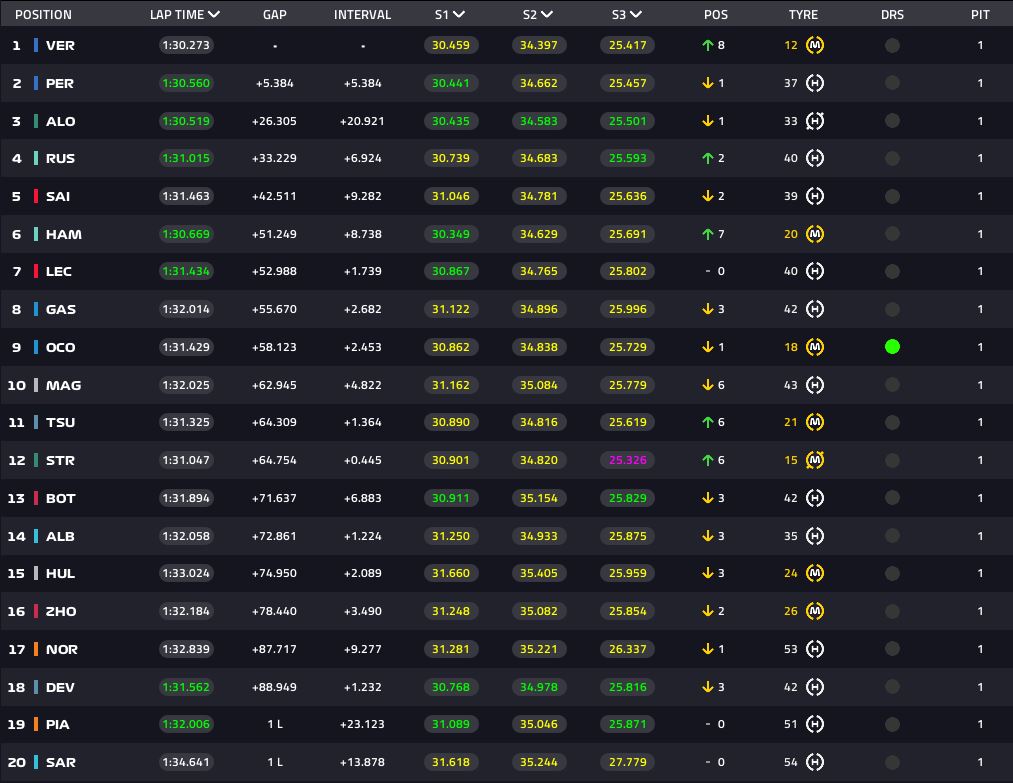Click the hard tyre icon in SAR row
This screenshot has width=1013, height=783.
click(815, 762)
